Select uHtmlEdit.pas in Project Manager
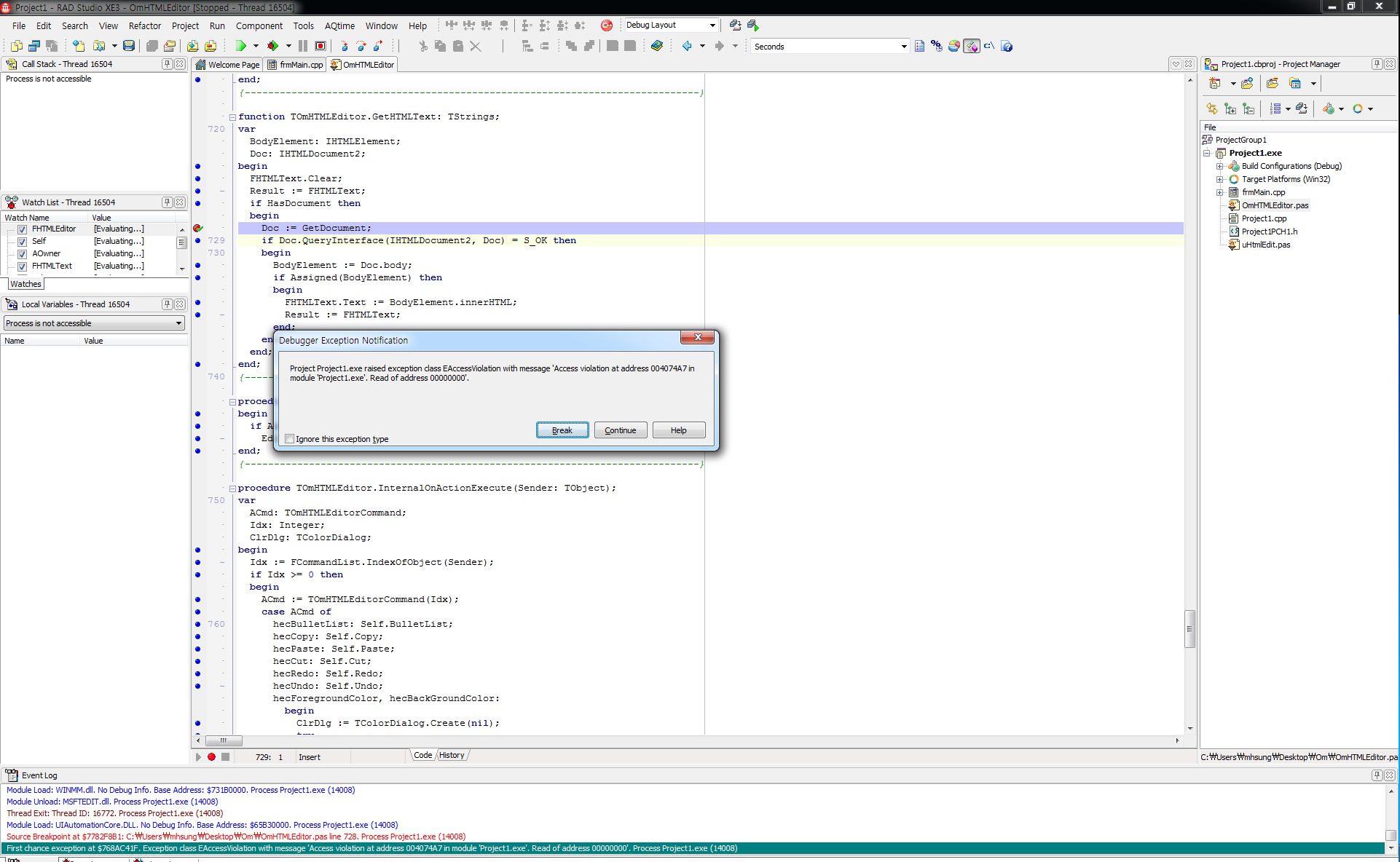This screenshot has width=1400, height=862. coord(1266,245)
